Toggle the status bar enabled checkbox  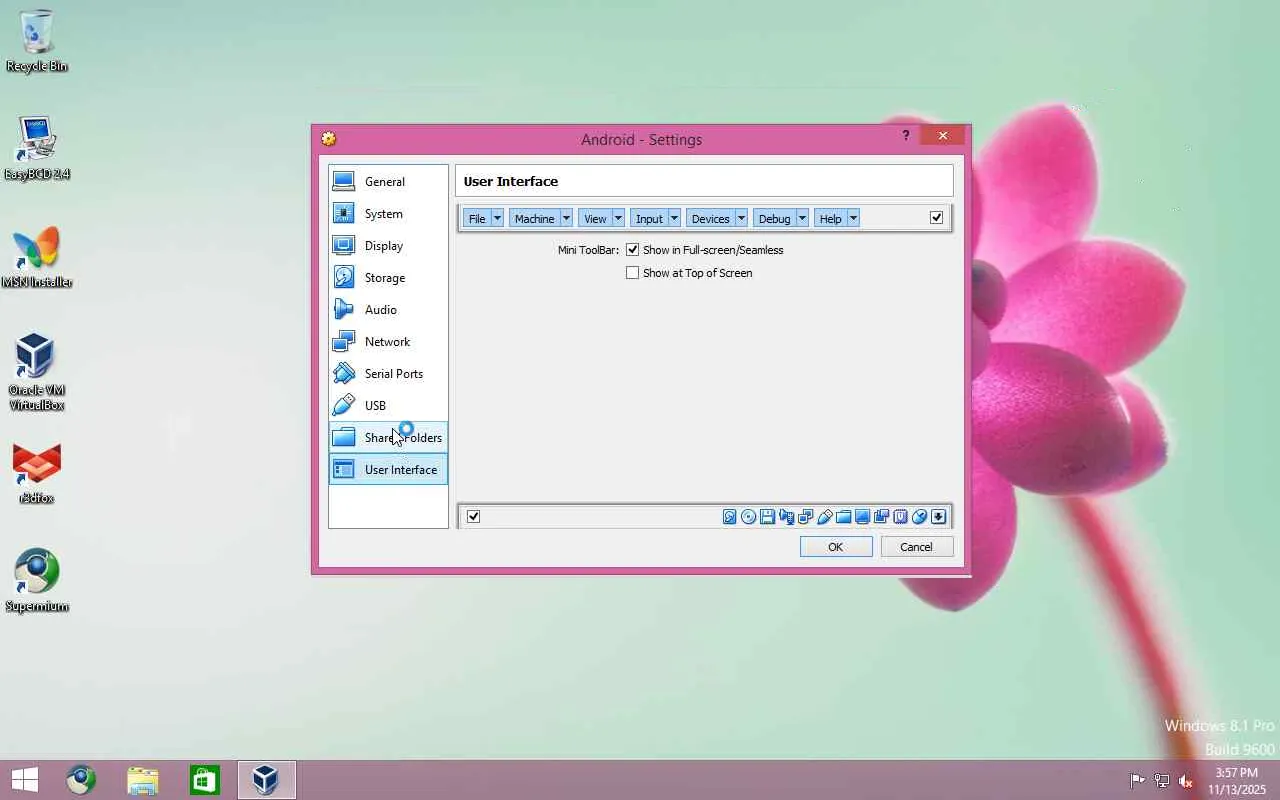pyautogui.click(x=473, y=517)
